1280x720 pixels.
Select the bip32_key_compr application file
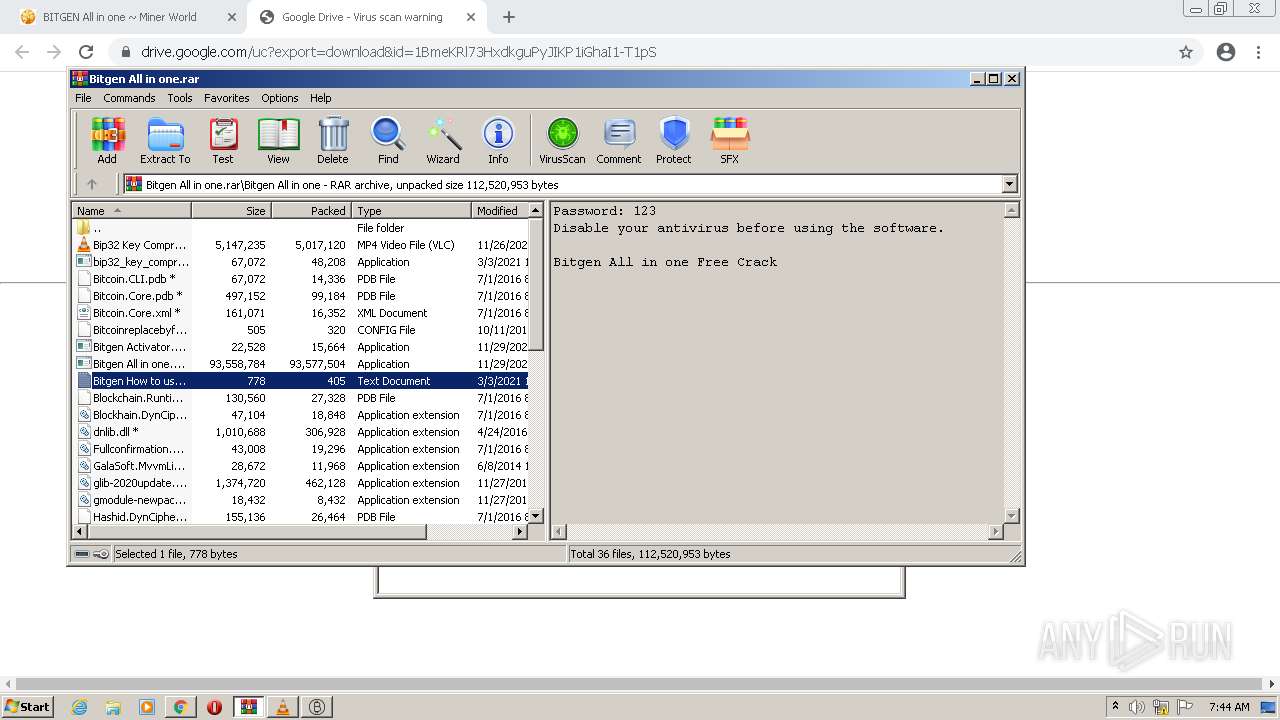tap(300, 262)
